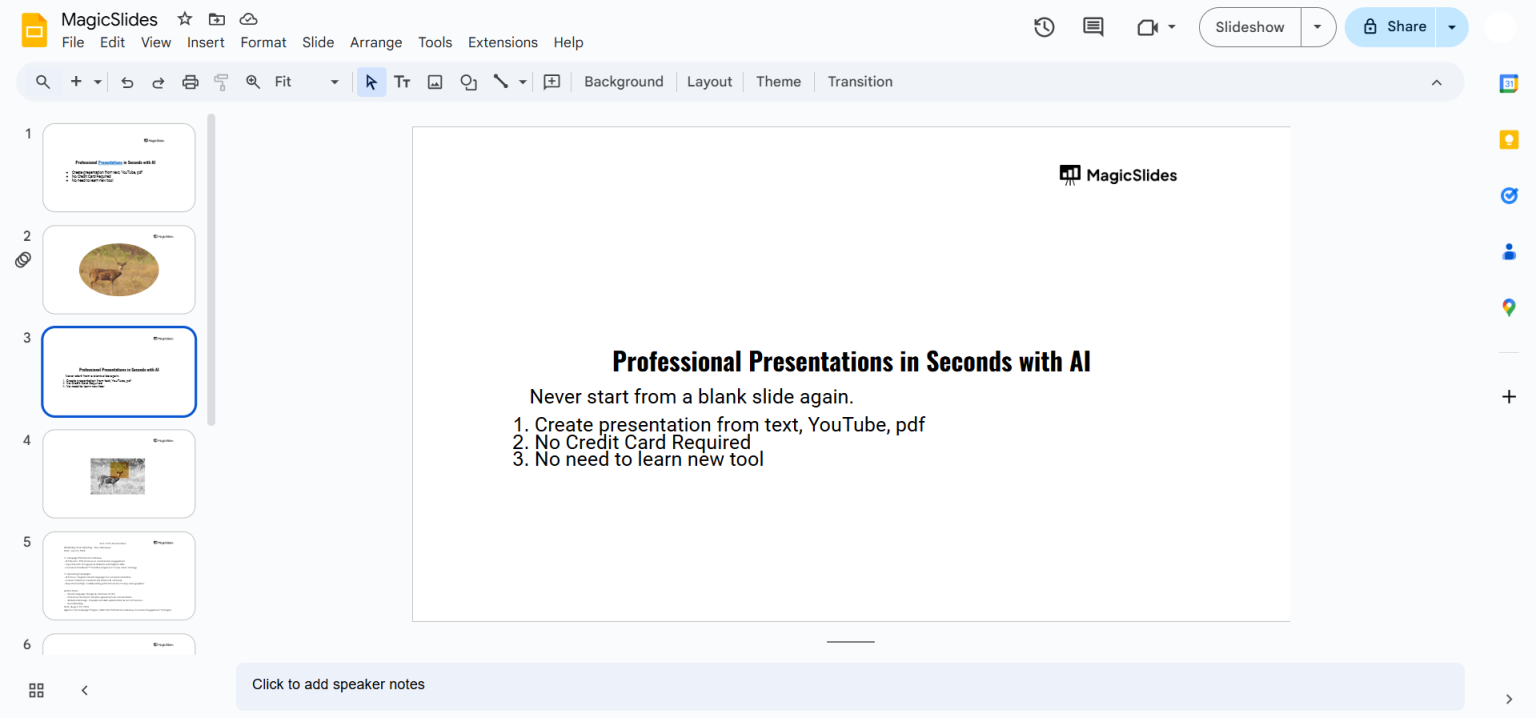Open version history clock icon
The image size is (1536, 718).
(1044, 27)
